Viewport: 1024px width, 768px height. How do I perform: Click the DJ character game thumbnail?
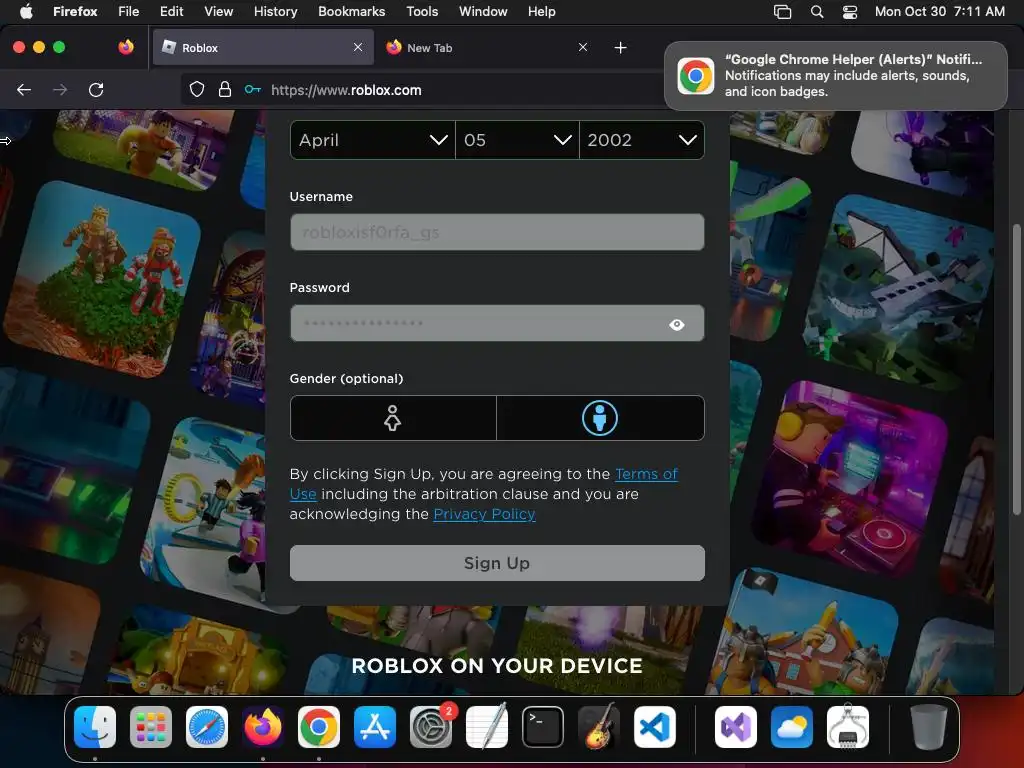coord(849,480)
